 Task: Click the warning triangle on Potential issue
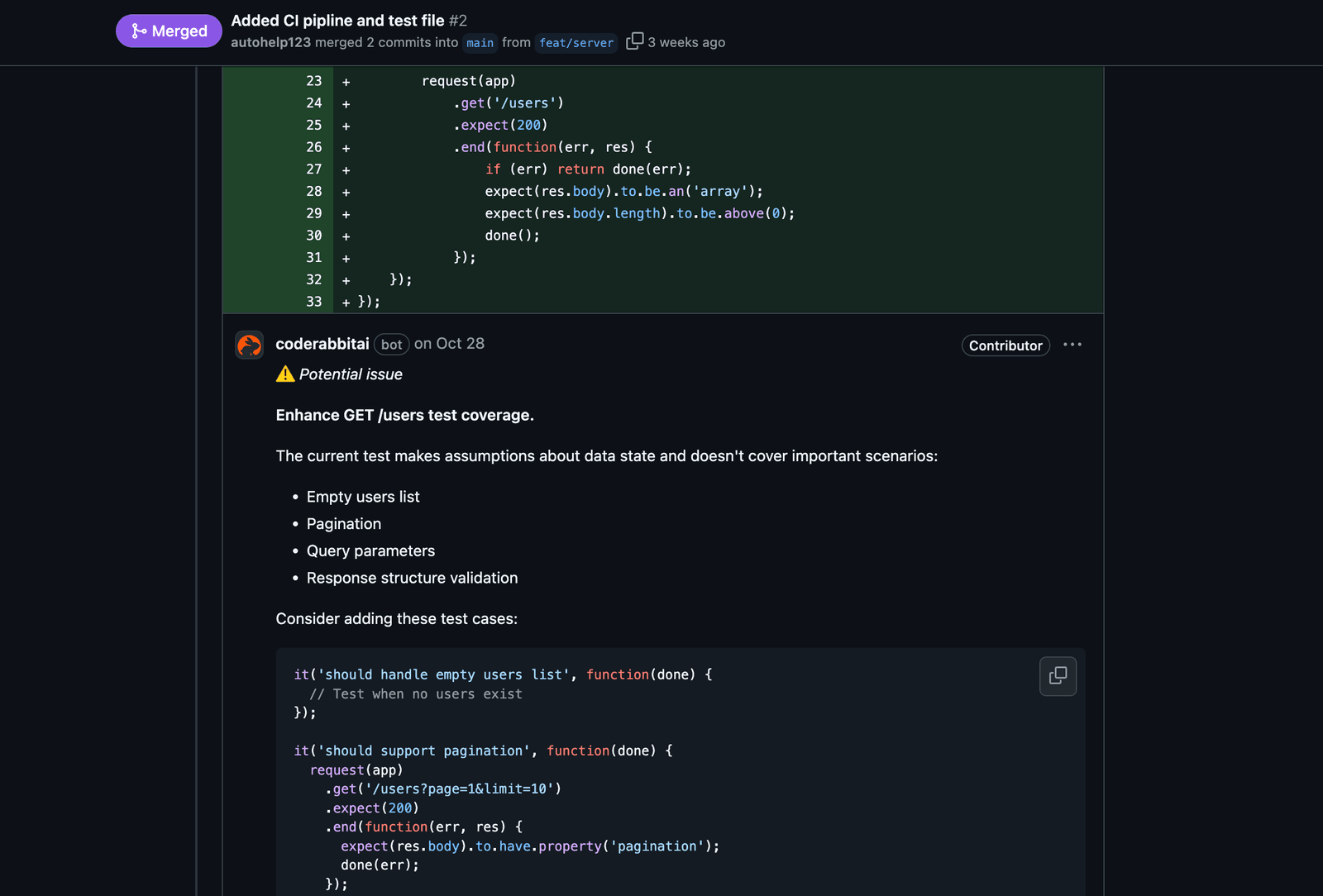tap(284, 374)
